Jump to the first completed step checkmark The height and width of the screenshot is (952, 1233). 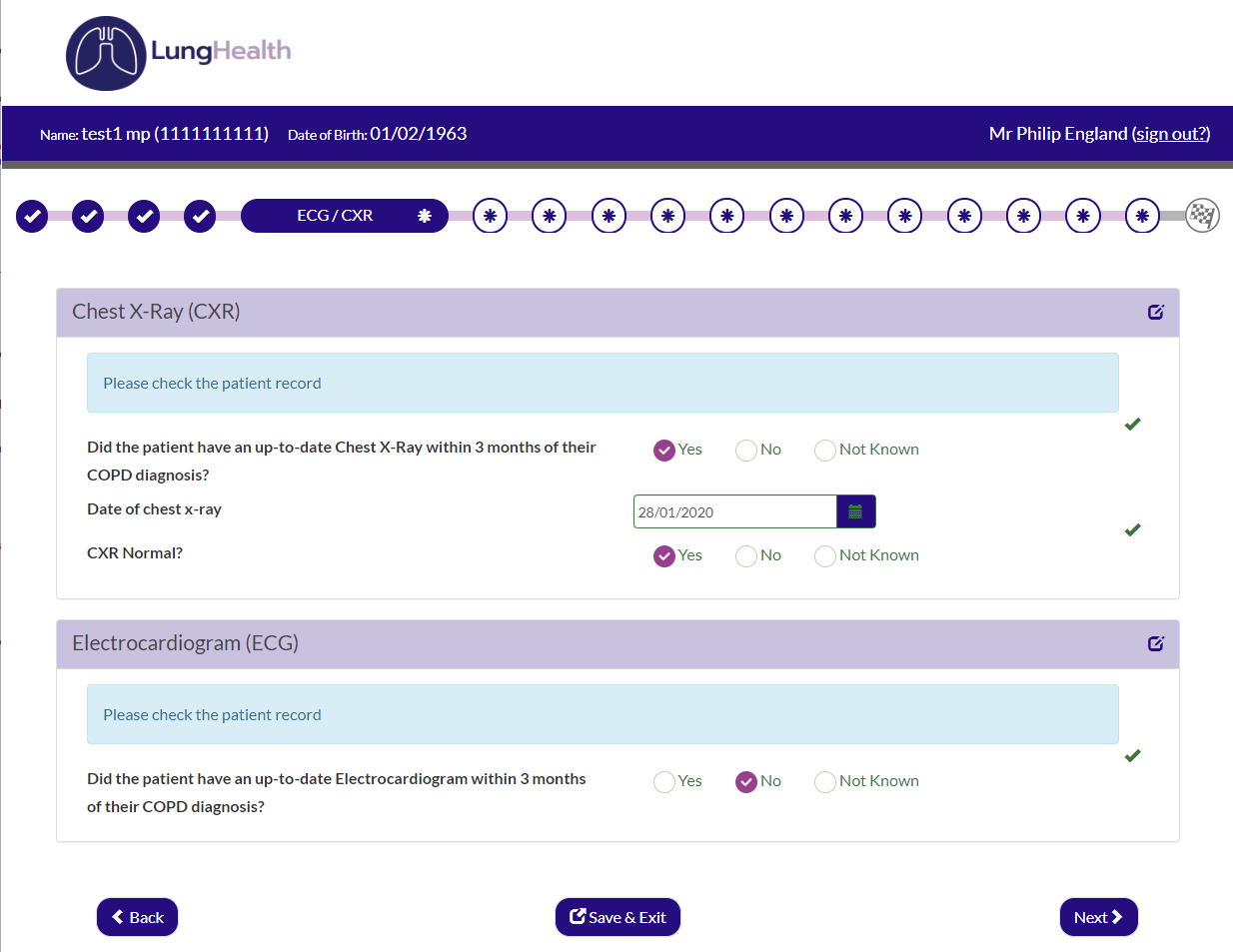click(x=32, y=216)
